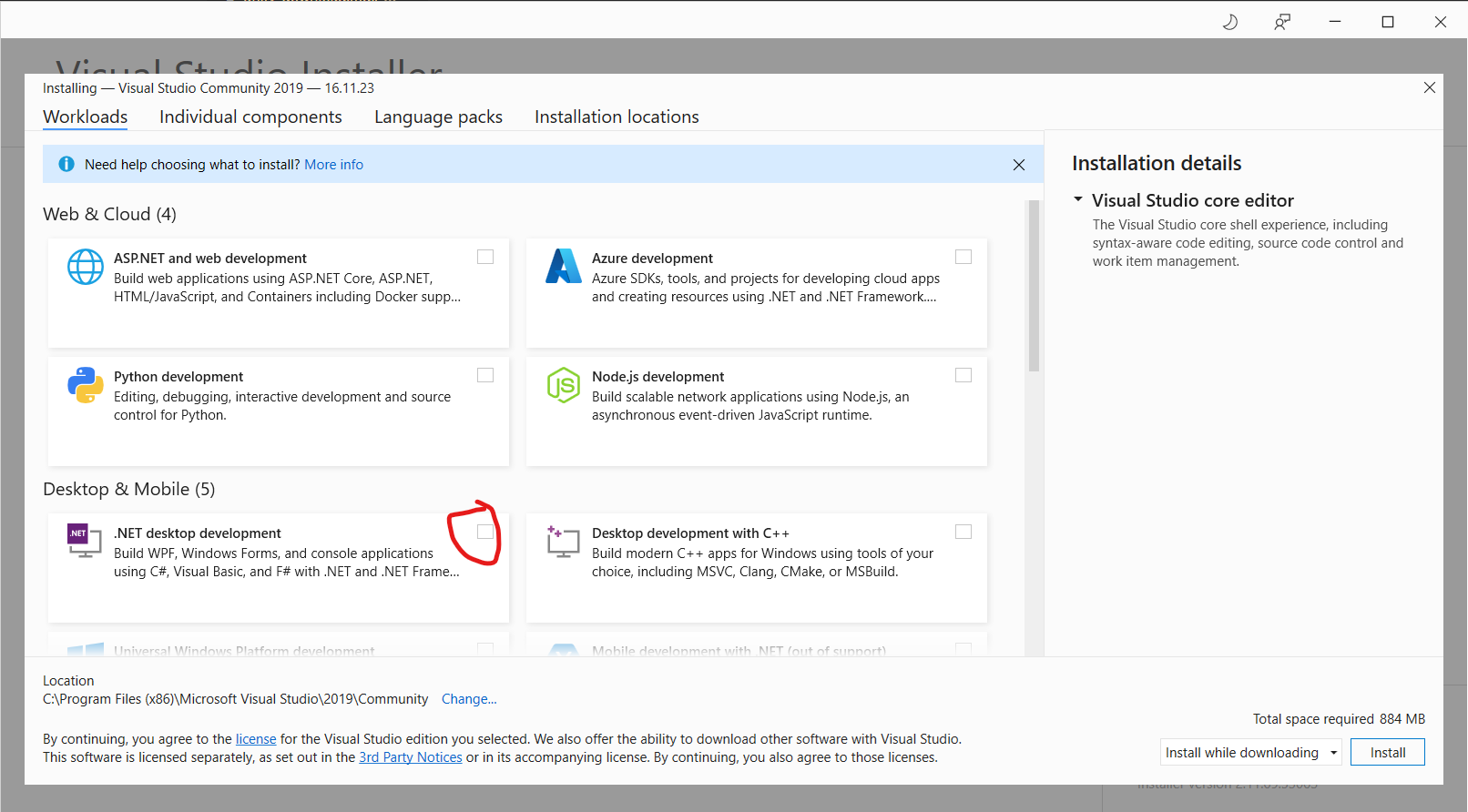The image size is (1468, 812).
Task: Select the Azure development card title
Action: (652, 259)
